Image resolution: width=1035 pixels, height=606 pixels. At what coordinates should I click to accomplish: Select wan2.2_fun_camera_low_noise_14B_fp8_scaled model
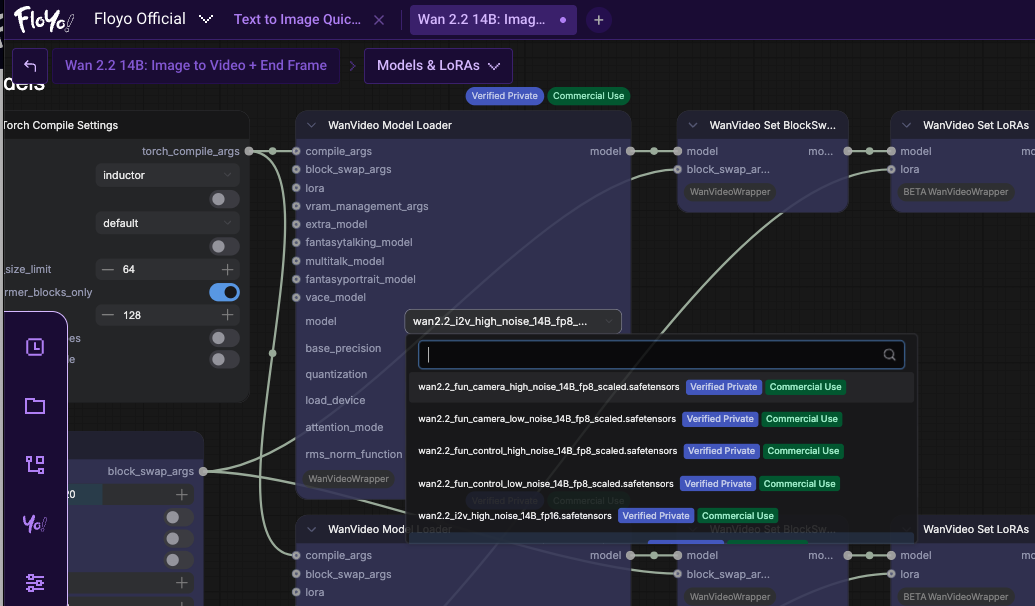[661, 419]
